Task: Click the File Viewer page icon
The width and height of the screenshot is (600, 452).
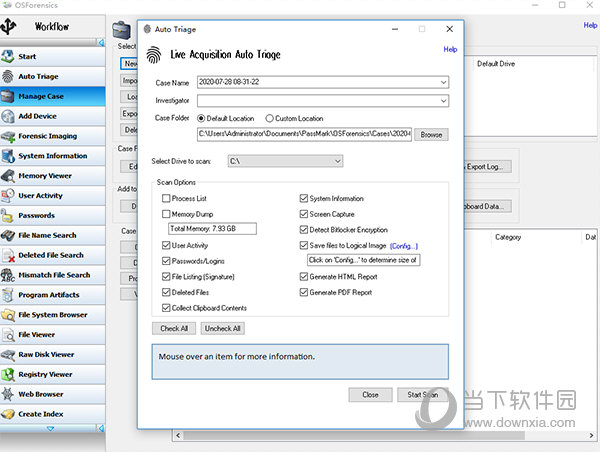Action: [8, 335]
